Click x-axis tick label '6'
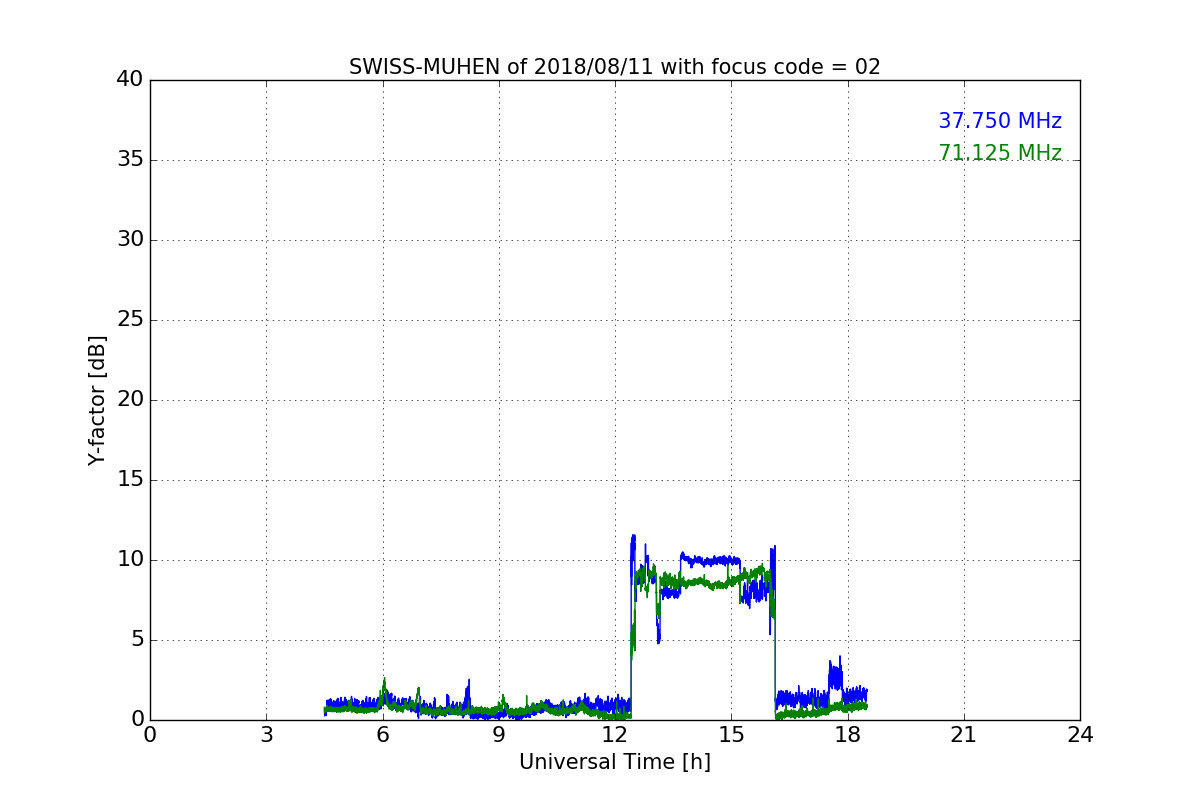 (x=382, y=734)
